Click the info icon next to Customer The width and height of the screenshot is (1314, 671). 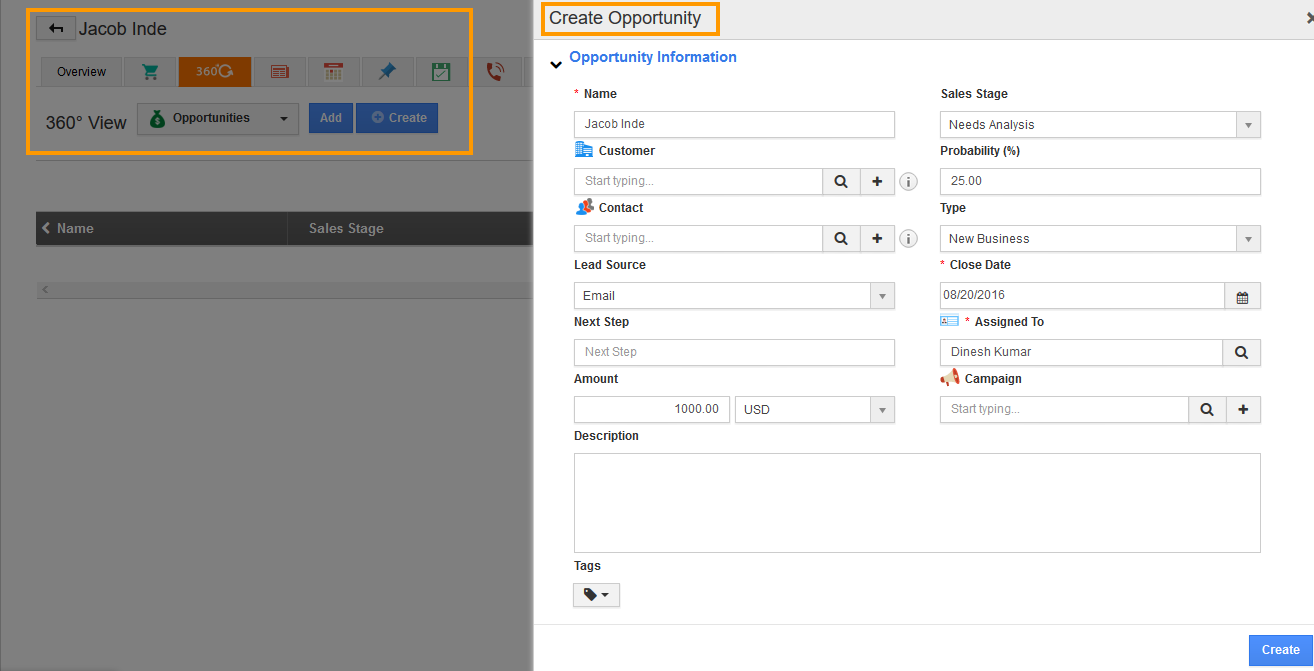908,182
